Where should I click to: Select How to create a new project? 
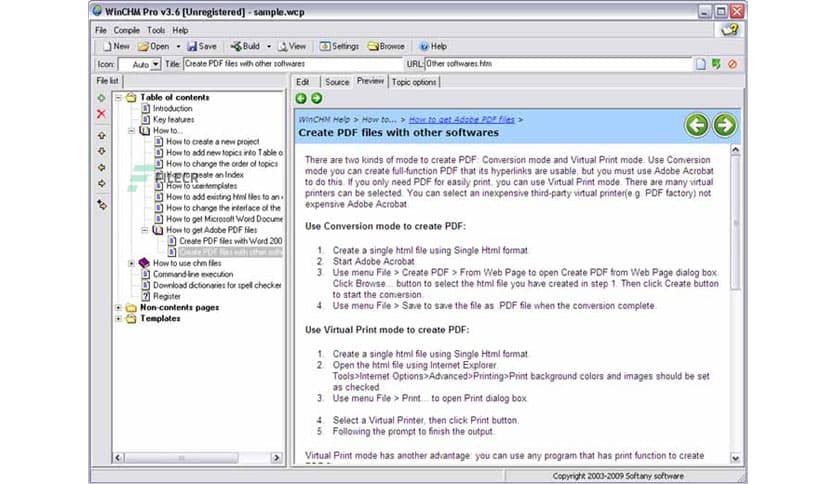213,142
